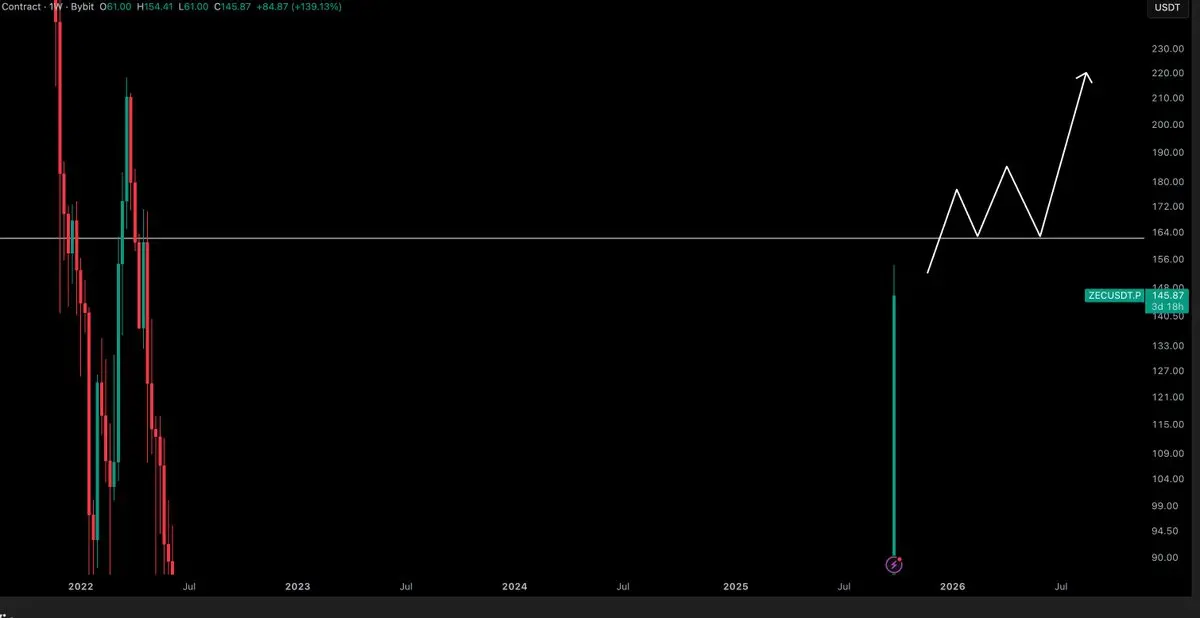1200x618 pixels.
Task: Click 180.00 on the price axis
Action: pyautogui.click(x=1168, y=182)
